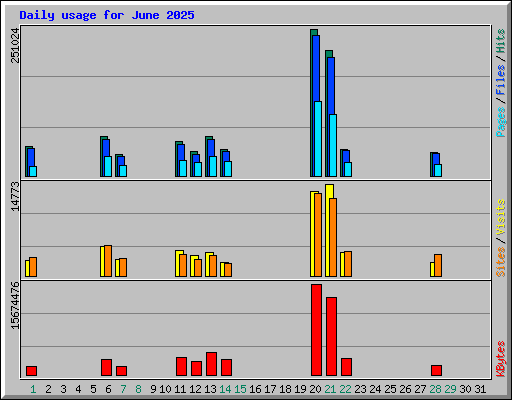
Task: Click the 'Daily usage for June 2025' title
Action: pos(107,15)
